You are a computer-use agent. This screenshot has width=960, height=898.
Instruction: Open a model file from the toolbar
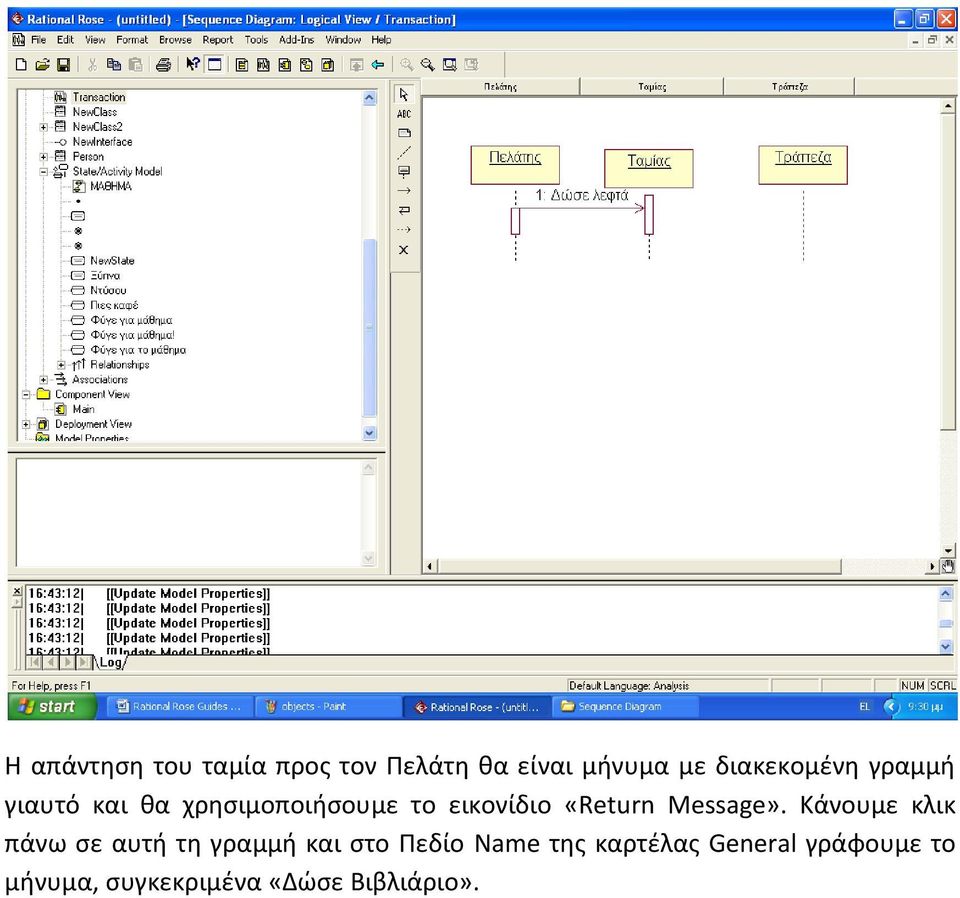coord(42,64)
